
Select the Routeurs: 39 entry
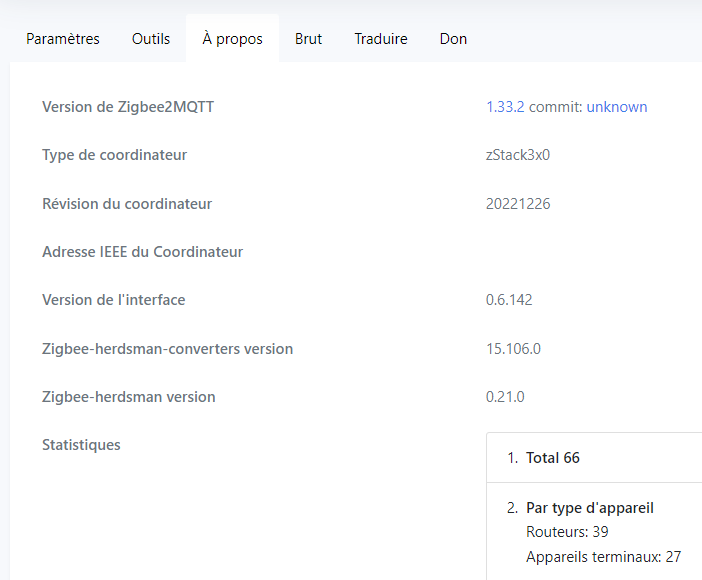point(567,532)
